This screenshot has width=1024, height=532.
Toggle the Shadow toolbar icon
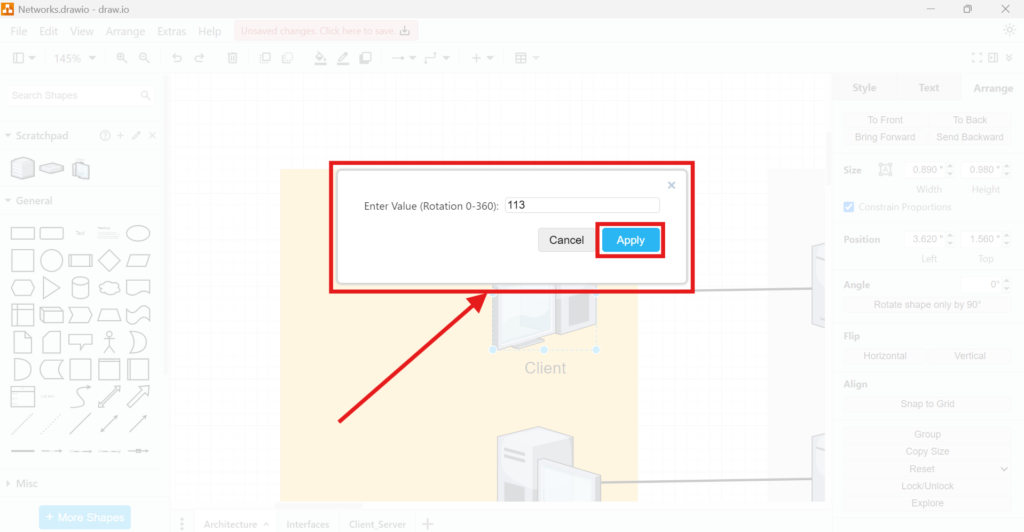(366, 58)
